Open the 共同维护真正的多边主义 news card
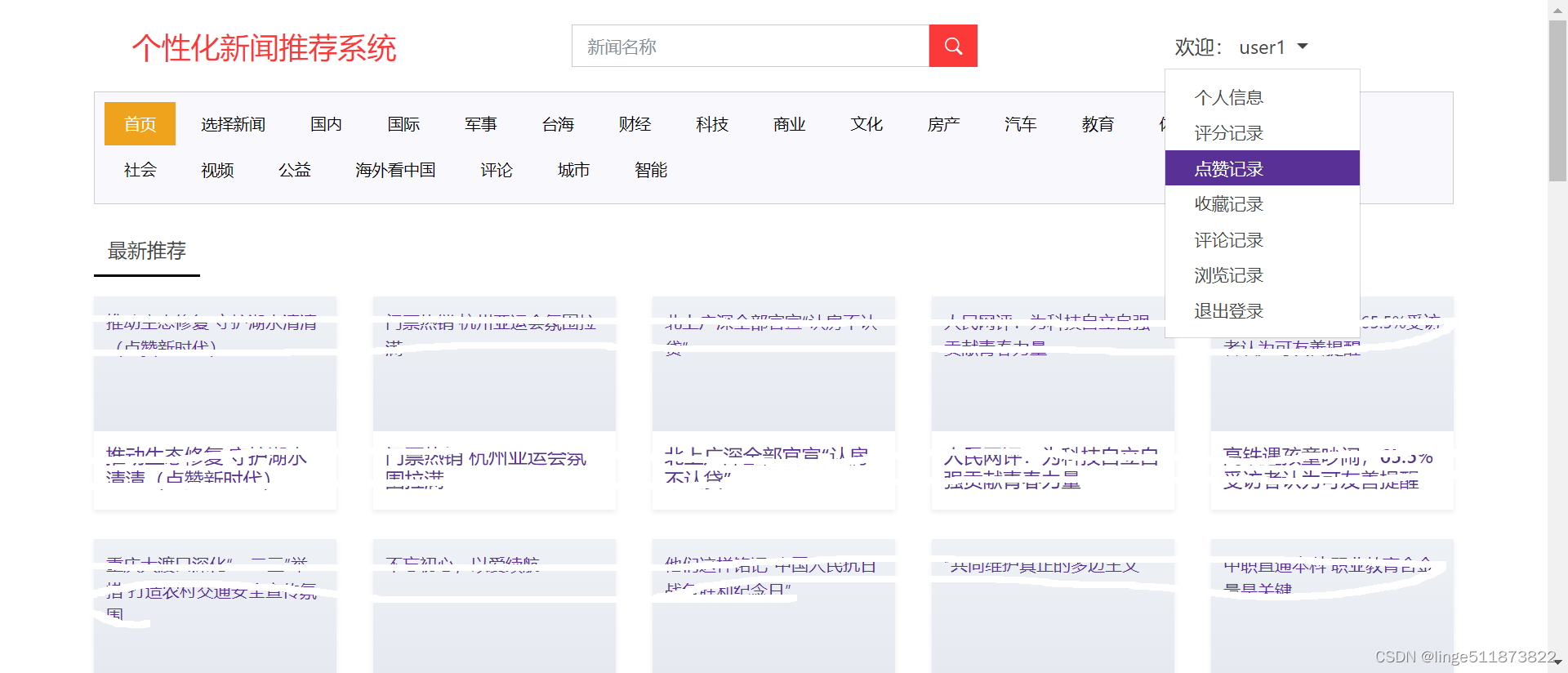Image resolution: width=1568 pixels, height=673 pixels. tap(1053, 606)
